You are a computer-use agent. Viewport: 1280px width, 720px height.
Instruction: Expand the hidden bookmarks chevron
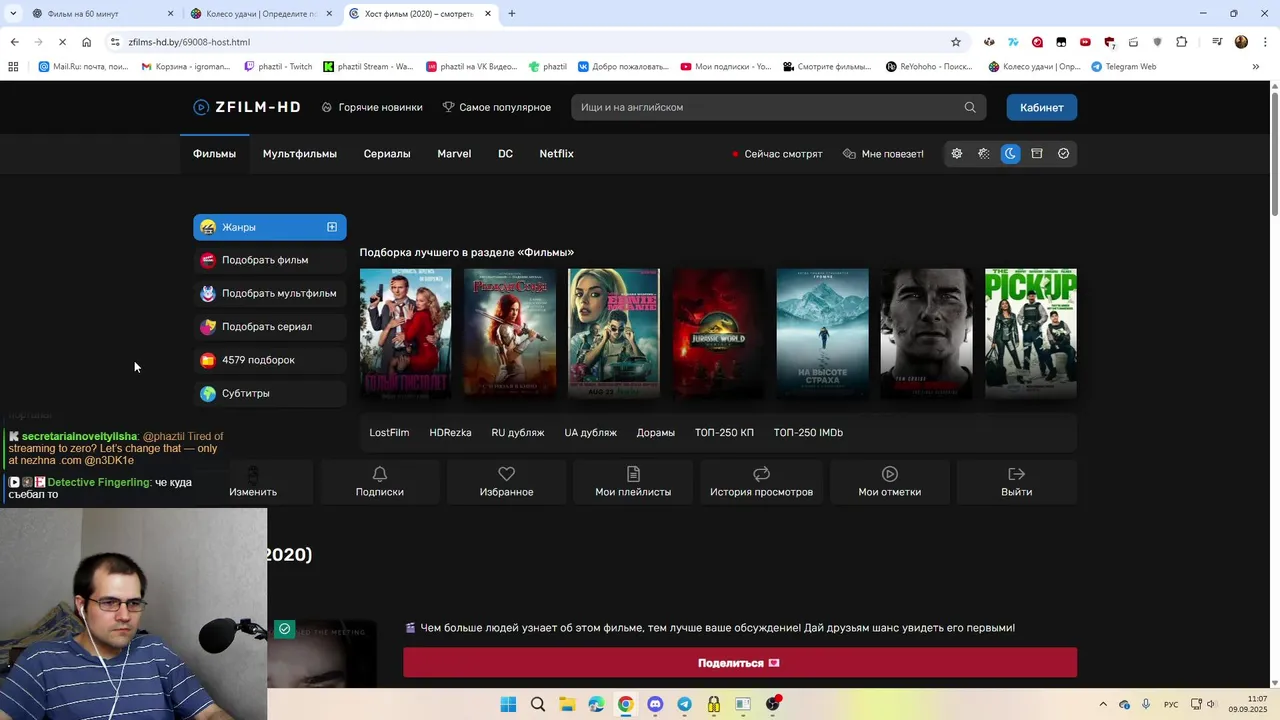(1256, 67)
